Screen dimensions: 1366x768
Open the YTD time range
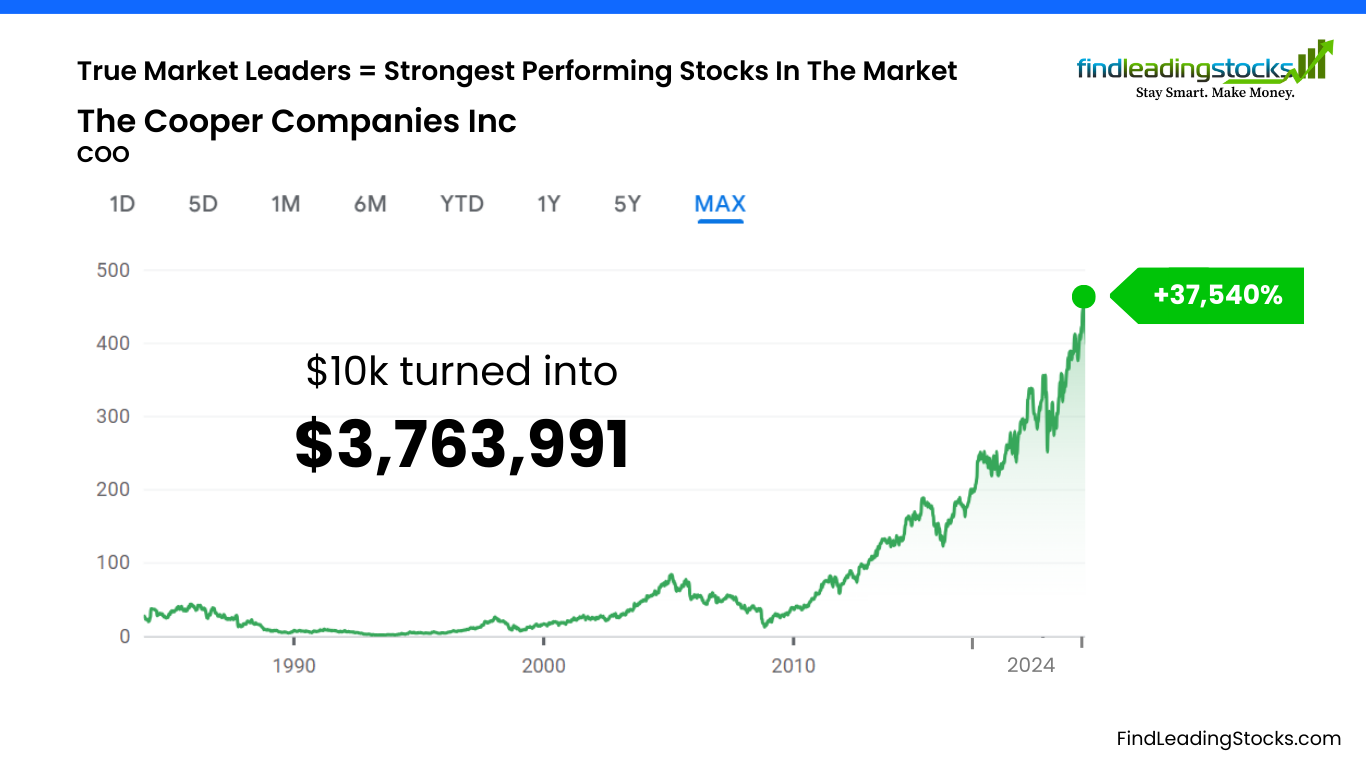click(462, 204)
